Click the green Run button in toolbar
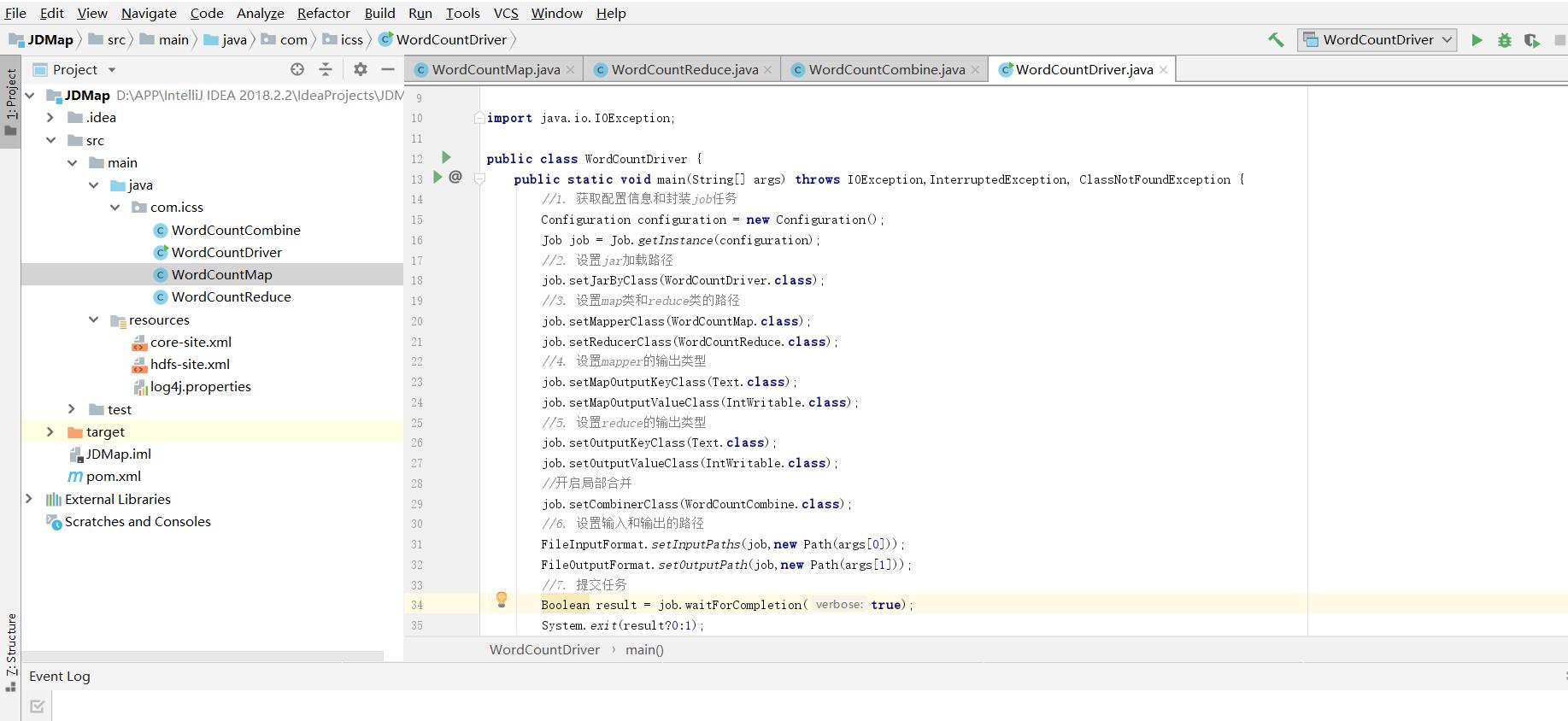 click(x=1477, y=40)
